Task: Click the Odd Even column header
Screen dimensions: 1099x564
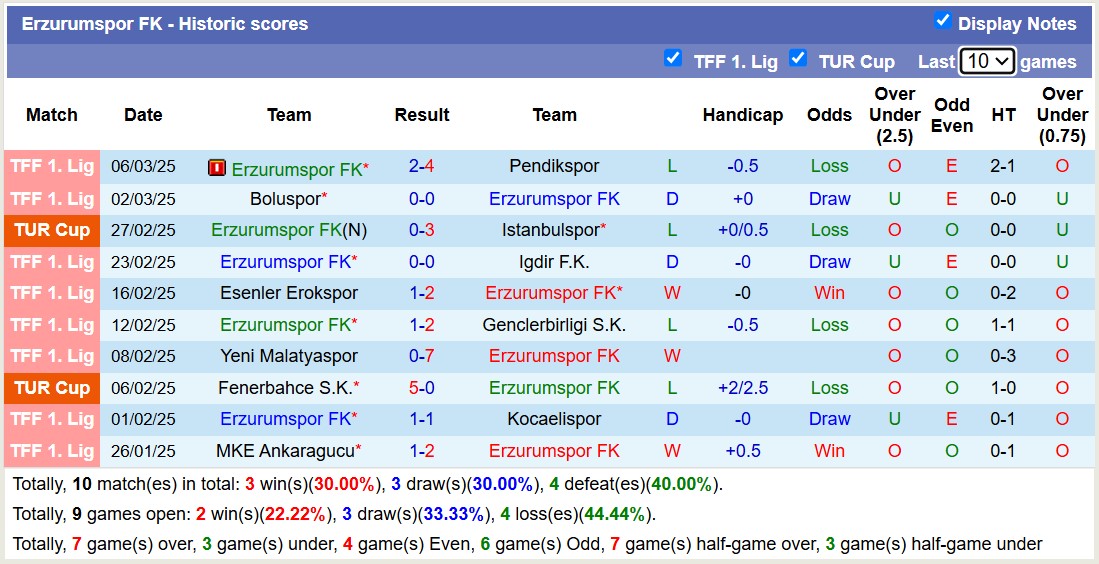Action: click(x=952, y=115)
